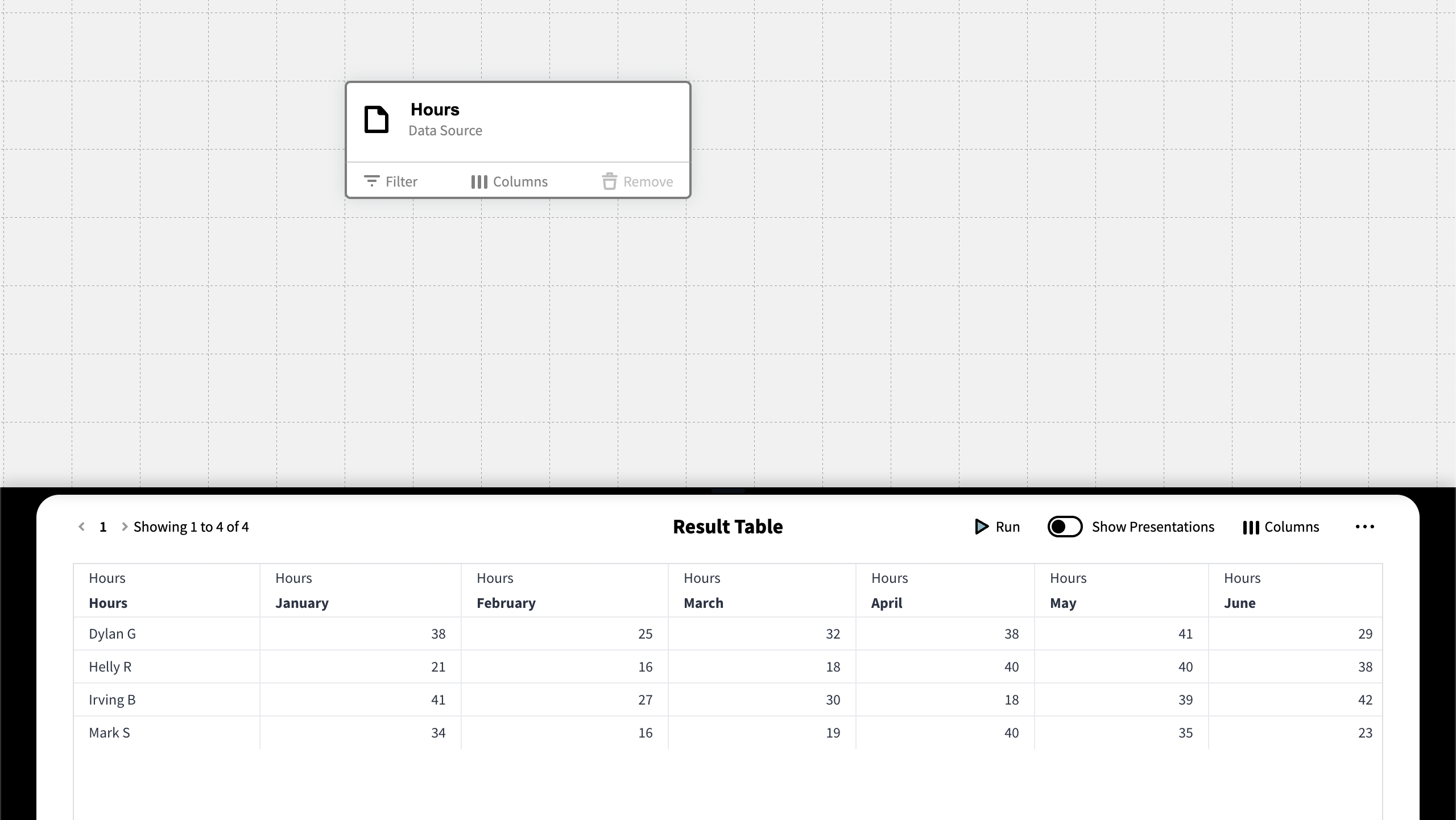Open the Filter option on Hours node
Viewport: 1456px width, 820px height.
tap(391, 181)
